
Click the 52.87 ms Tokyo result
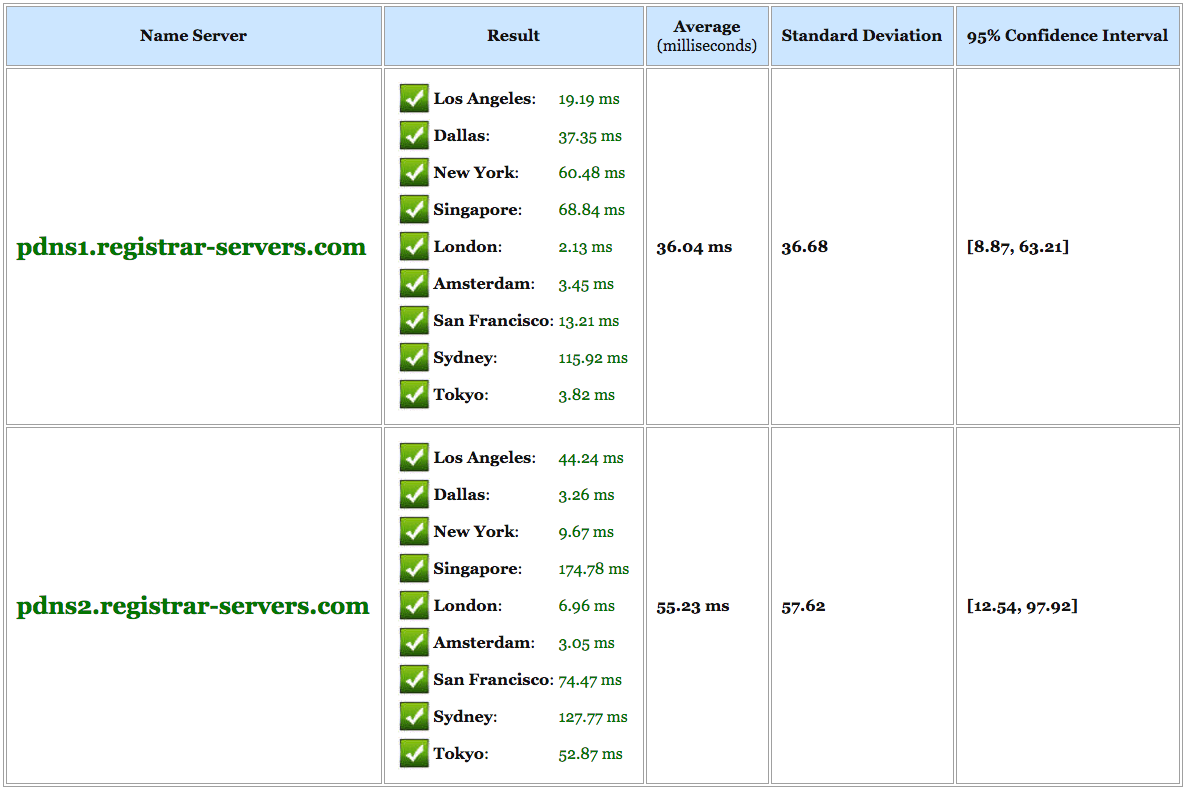point(590,755)
